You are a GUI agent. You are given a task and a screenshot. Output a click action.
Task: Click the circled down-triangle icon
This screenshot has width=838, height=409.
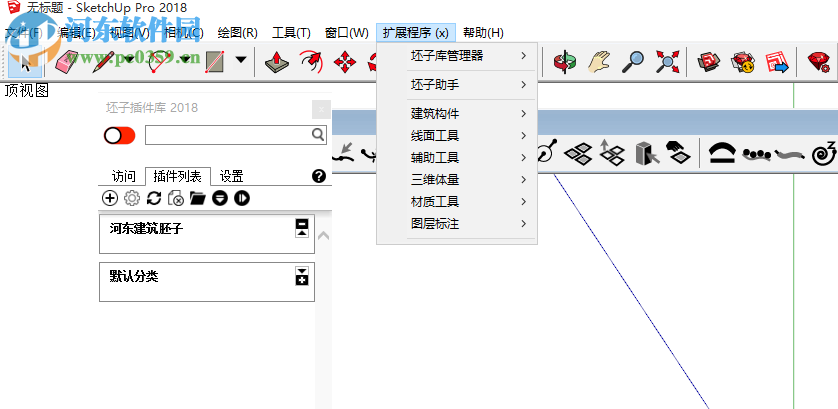[x=220, y=198]
